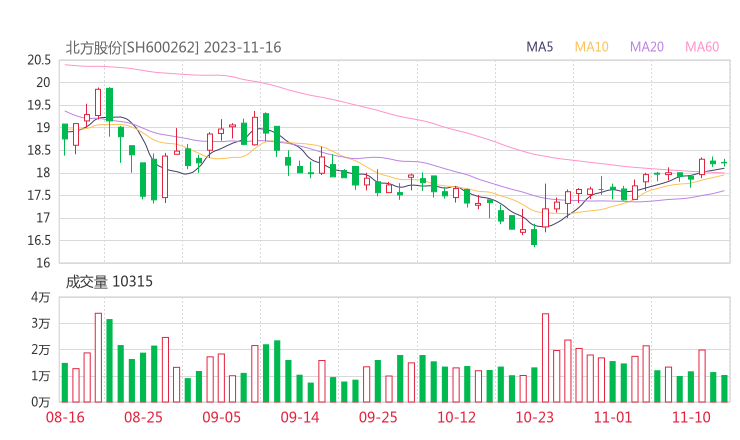This screenshot has width=740, height=440.
Task: Click the MA5 legend label
Action: point(539,47)
